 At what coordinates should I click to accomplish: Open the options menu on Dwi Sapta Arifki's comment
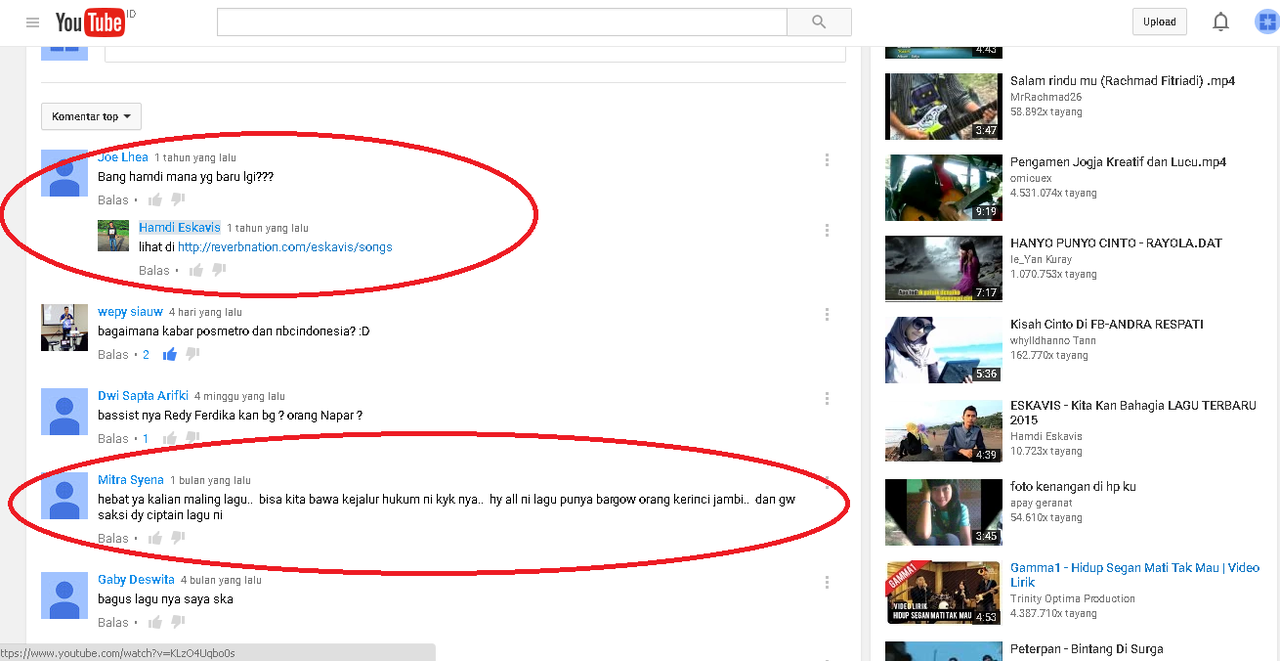(x=827, y=398)
